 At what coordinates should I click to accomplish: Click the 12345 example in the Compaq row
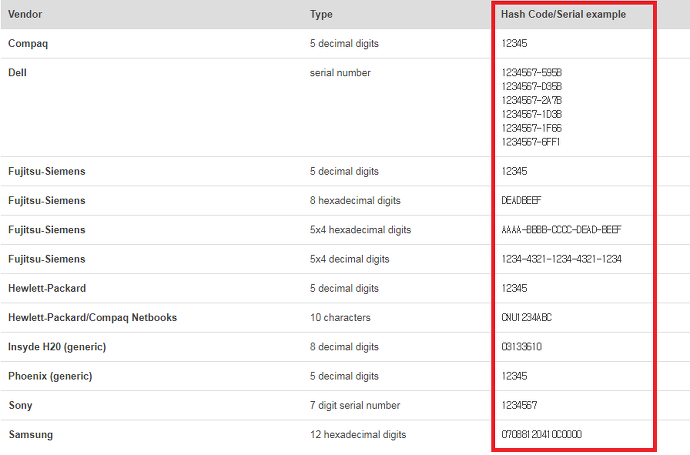pos(514,43)
